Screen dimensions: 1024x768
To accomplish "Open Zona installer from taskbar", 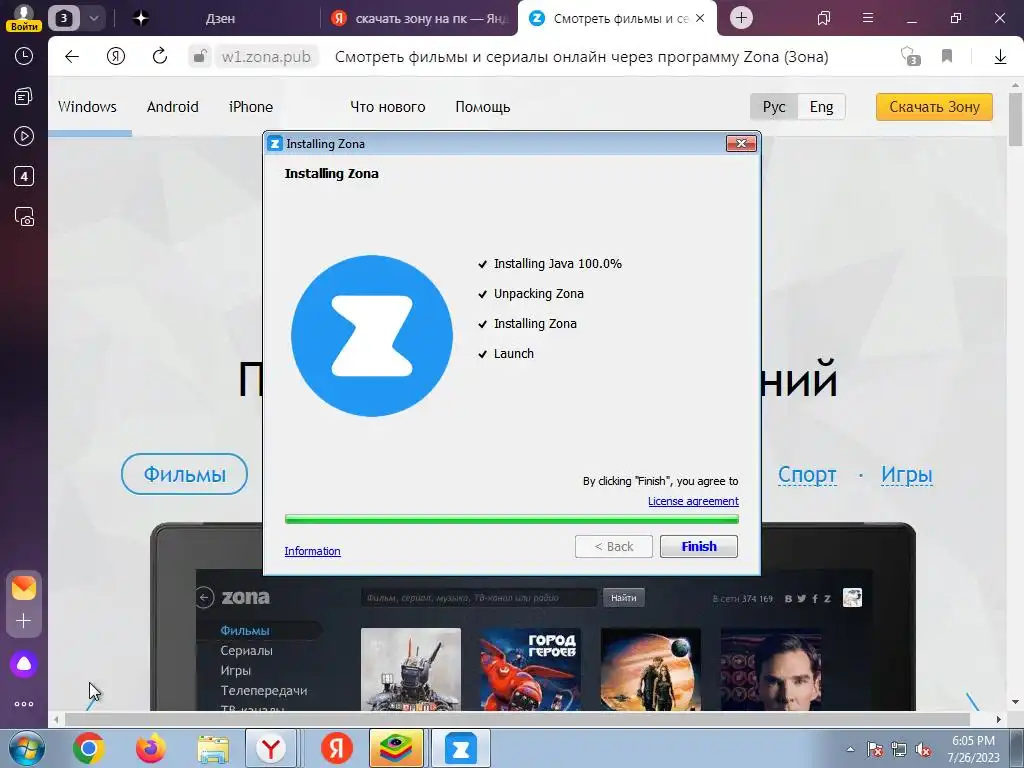I will coord(460,748).
